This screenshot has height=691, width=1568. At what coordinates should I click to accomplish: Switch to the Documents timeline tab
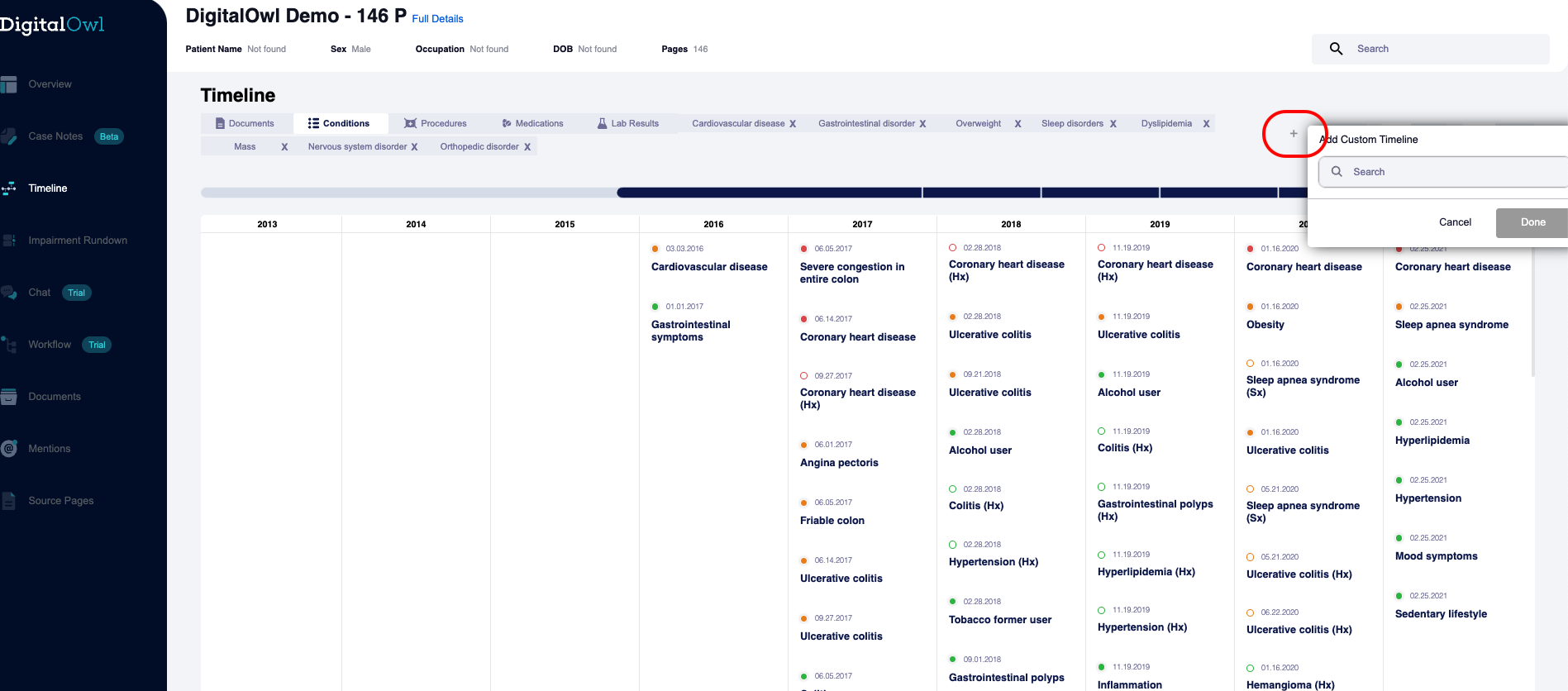(245, 123)
